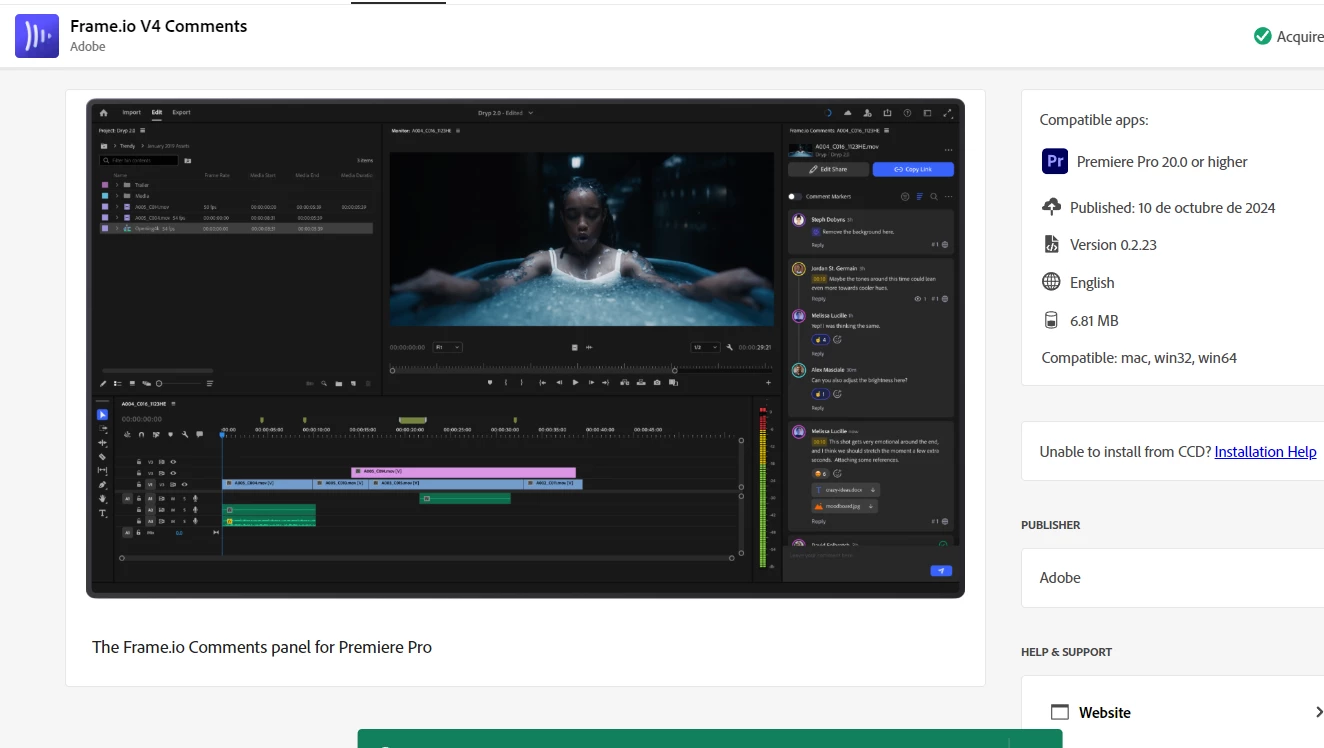Click the Adobe publisher card

(1172, 578)
